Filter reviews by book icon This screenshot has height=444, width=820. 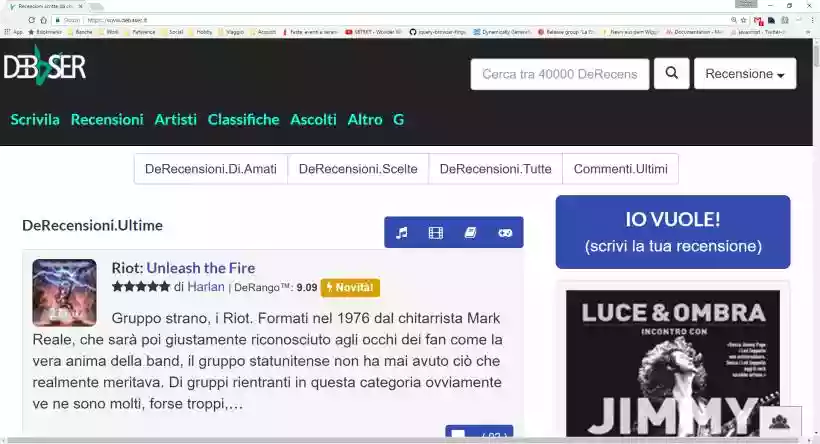pyautogui.click(x=470, y=232)
